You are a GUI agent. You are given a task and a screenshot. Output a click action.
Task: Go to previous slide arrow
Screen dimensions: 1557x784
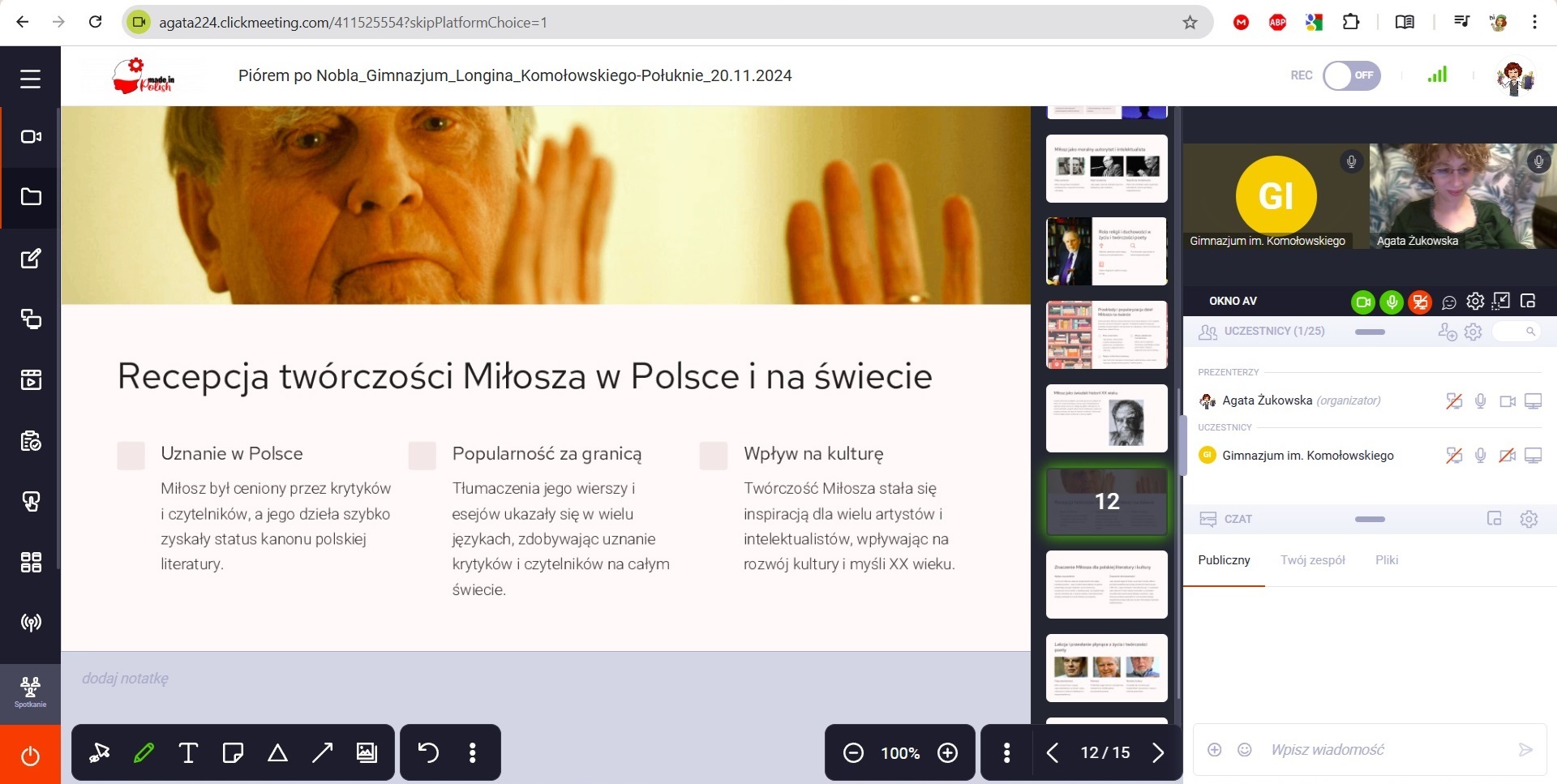click(1053, 753)
